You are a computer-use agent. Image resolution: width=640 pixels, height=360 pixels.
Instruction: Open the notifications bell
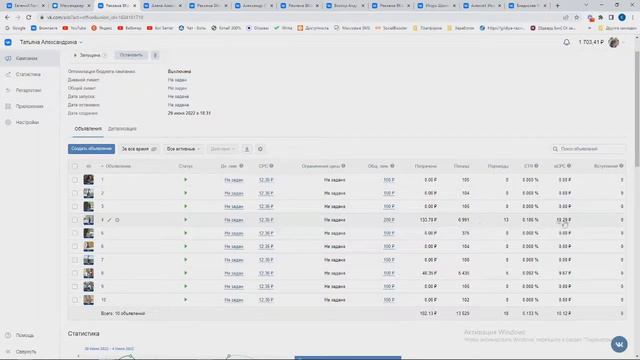pyautogui.click(x=567, y=42)
